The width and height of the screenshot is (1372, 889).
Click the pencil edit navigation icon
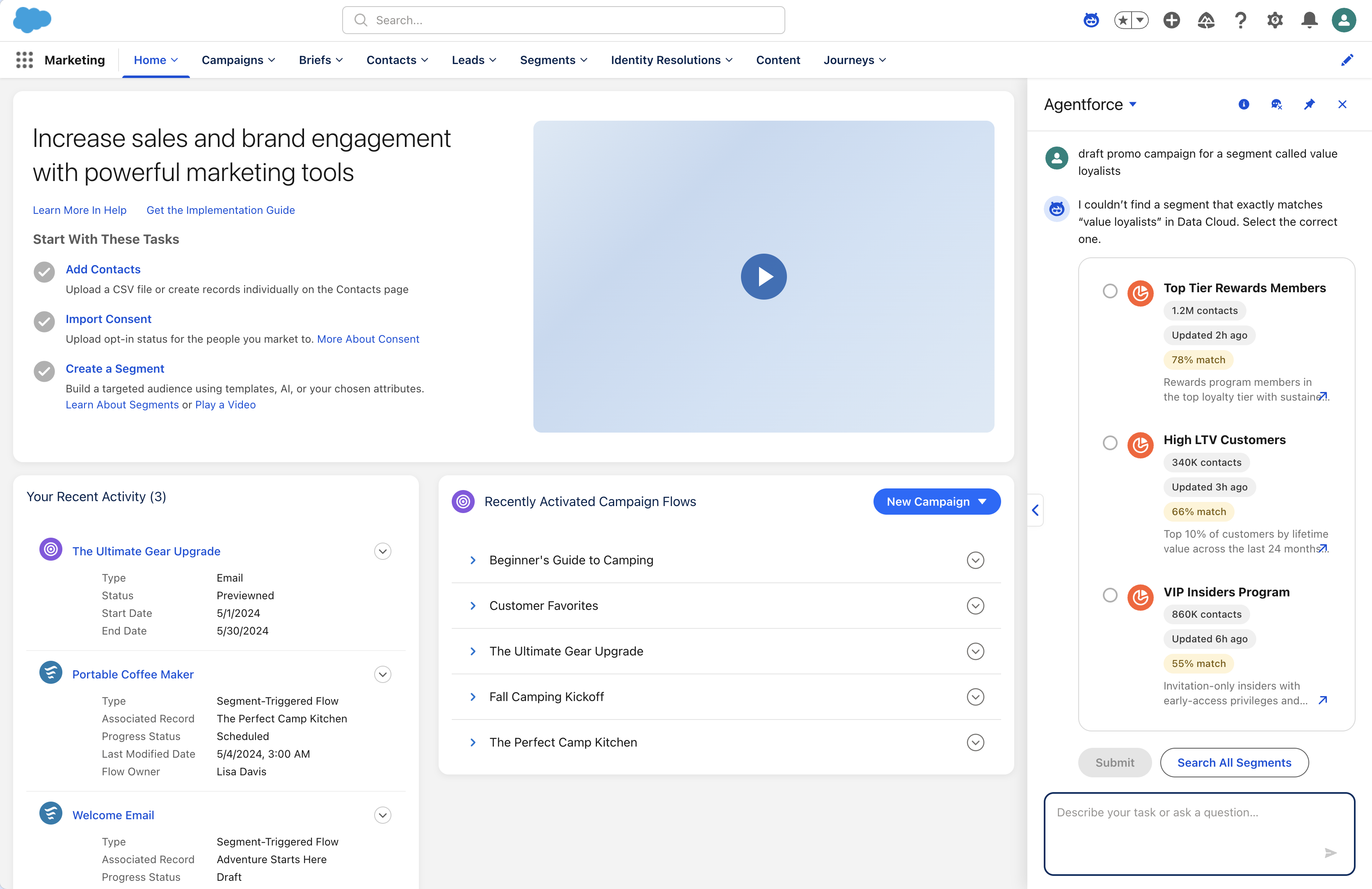1347,60
